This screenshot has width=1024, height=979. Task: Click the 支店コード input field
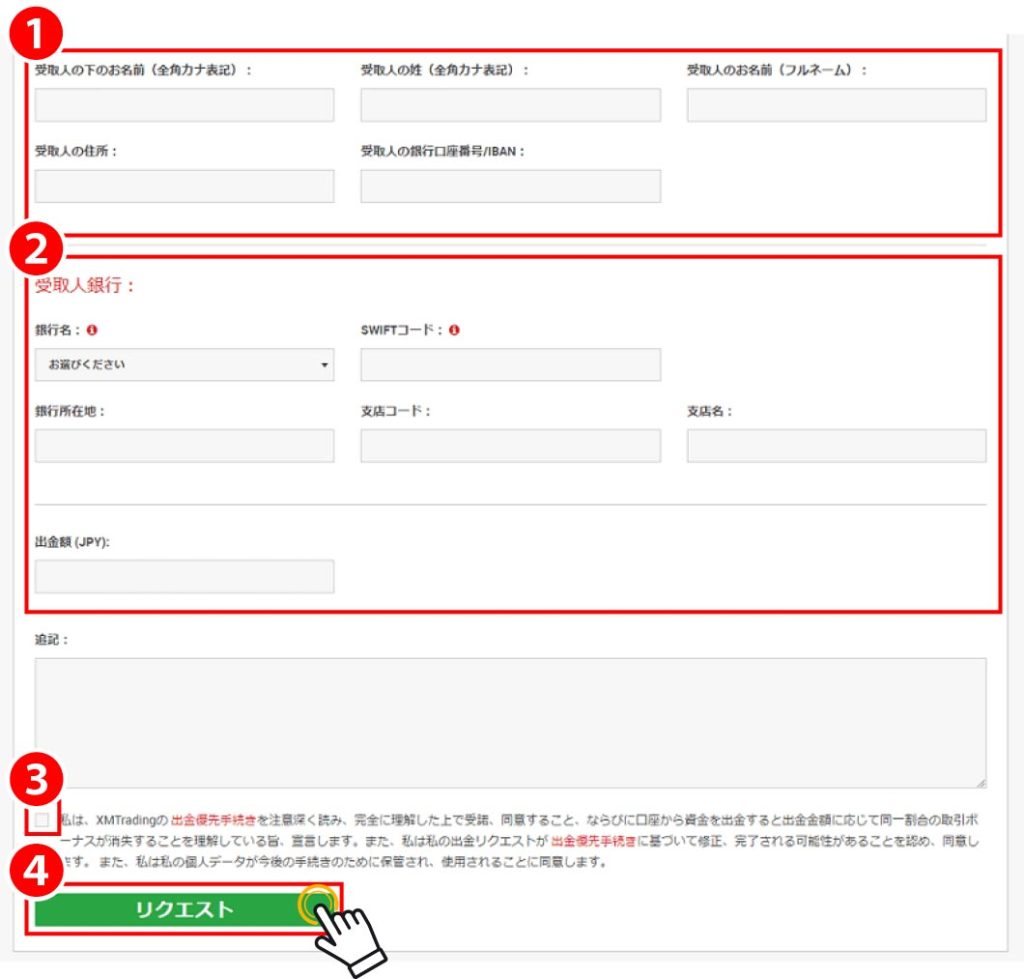point(510,446)
